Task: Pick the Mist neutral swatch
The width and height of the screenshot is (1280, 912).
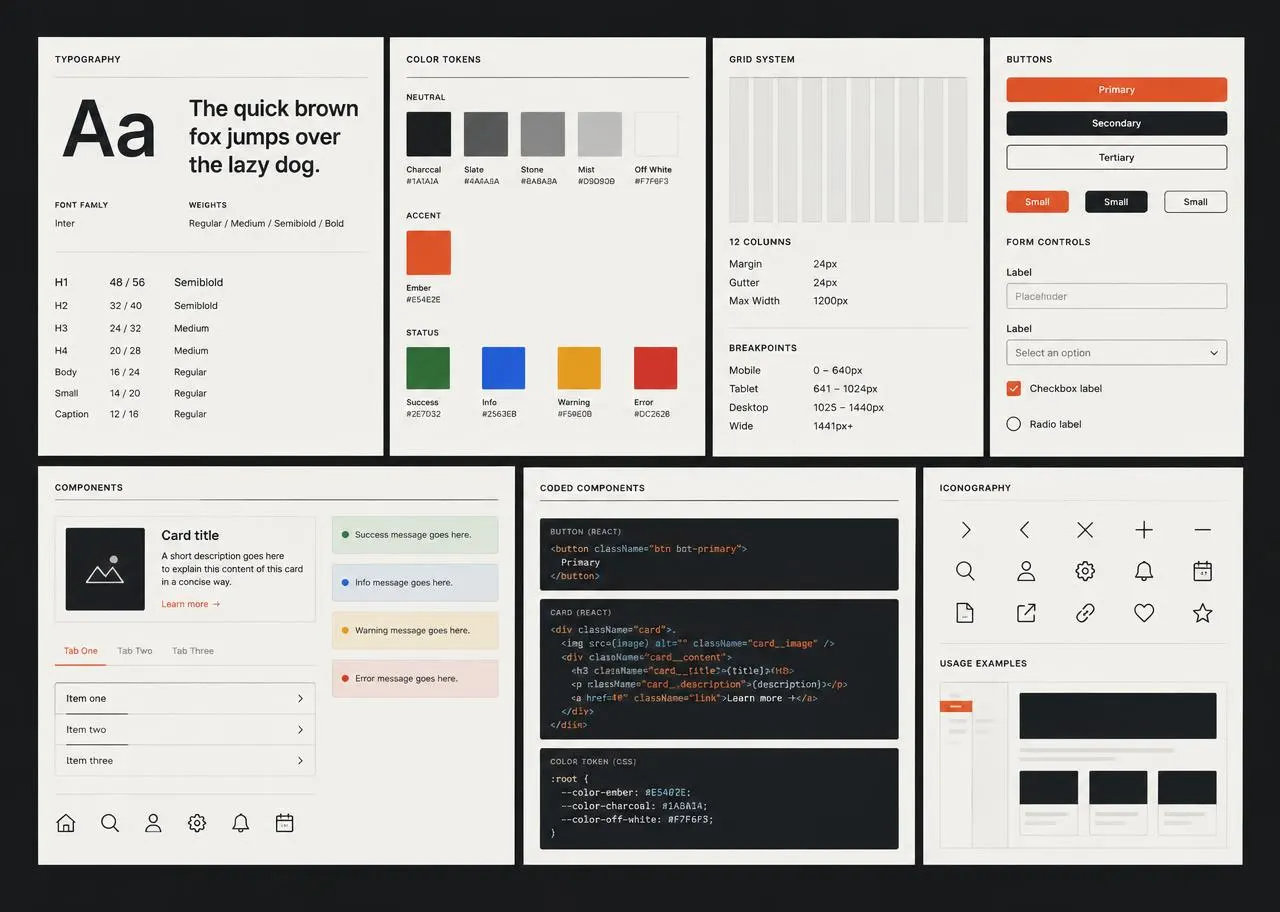Action: coord(600,134)
